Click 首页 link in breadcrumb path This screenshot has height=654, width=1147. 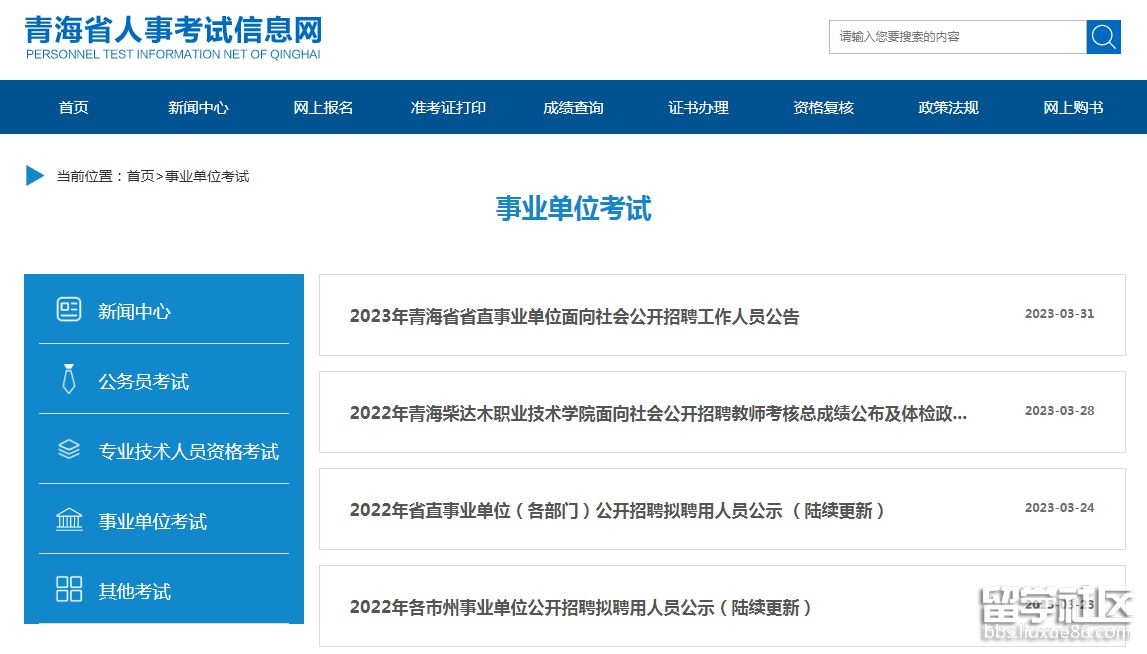click(x=140, y=177)
